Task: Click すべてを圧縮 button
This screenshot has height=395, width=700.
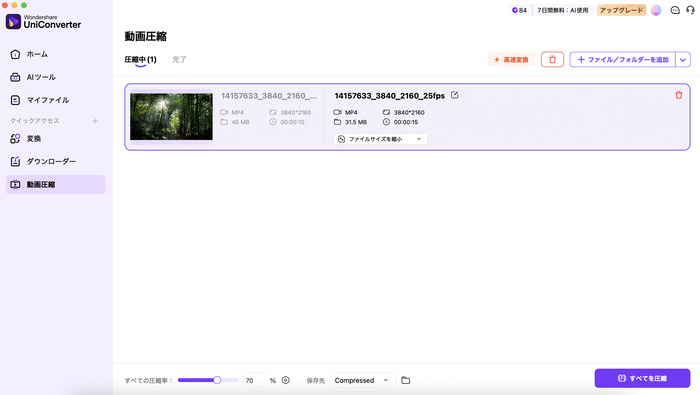Action: pos(642,378)
